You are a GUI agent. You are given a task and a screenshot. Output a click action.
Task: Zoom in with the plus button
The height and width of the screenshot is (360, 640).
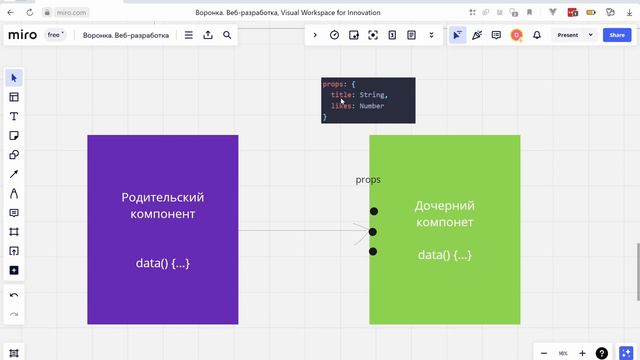click(582, 353)
